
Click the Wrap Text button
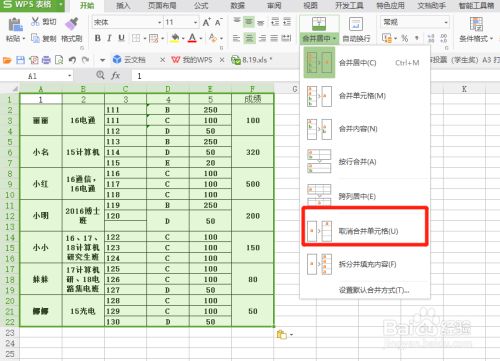coord(356,30)
